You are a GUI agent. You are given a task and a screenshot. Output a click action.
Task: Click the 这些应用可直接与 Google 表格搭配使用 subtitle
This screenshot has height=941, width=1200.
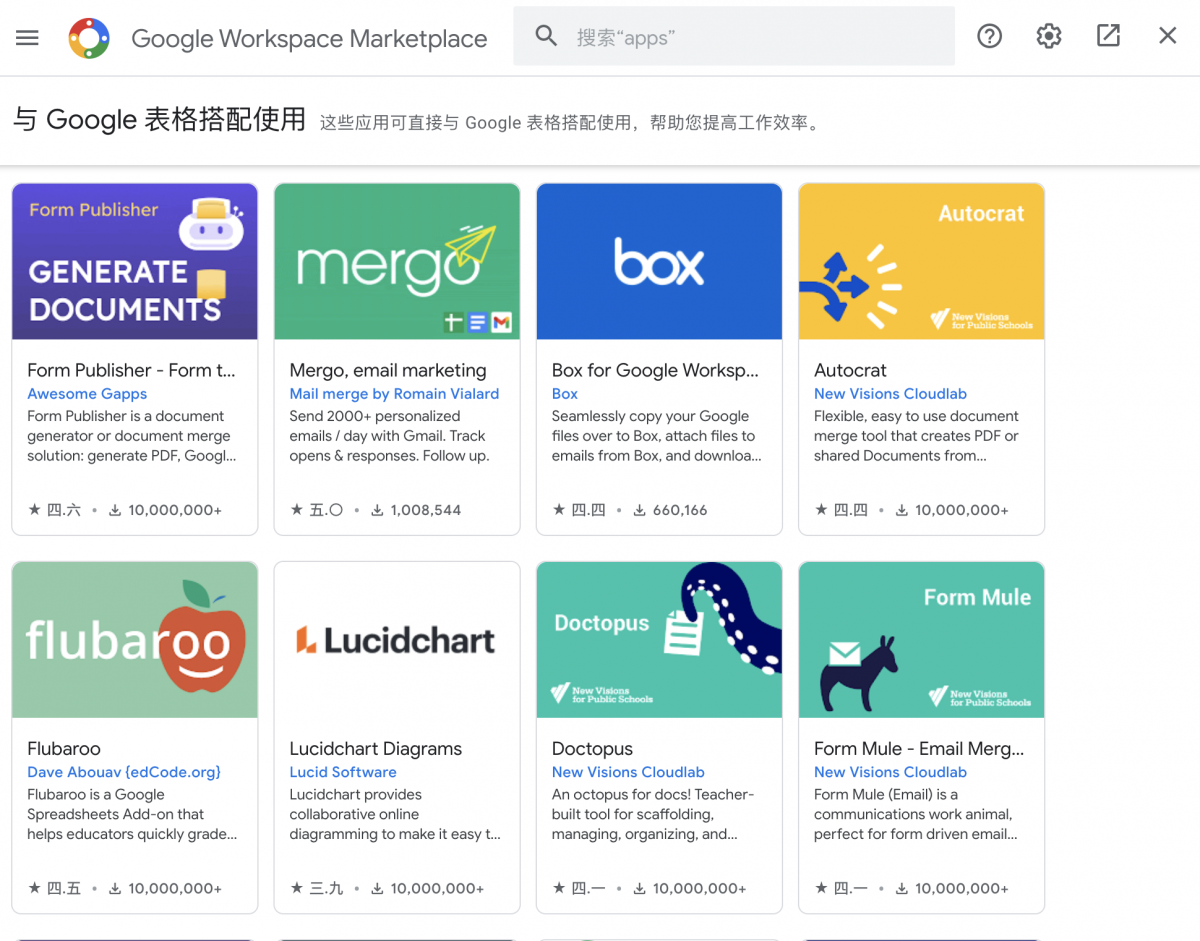[x=570, y=123]
